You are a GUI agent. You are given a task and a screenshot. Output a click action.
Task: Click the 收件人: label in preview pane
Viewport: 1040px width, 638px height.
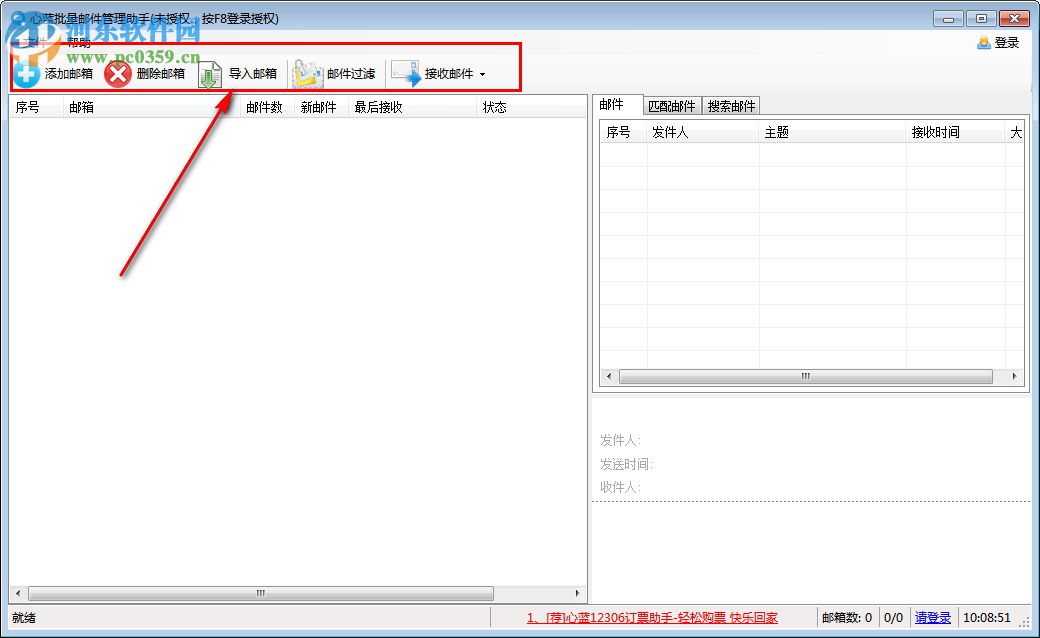(620, 487)
